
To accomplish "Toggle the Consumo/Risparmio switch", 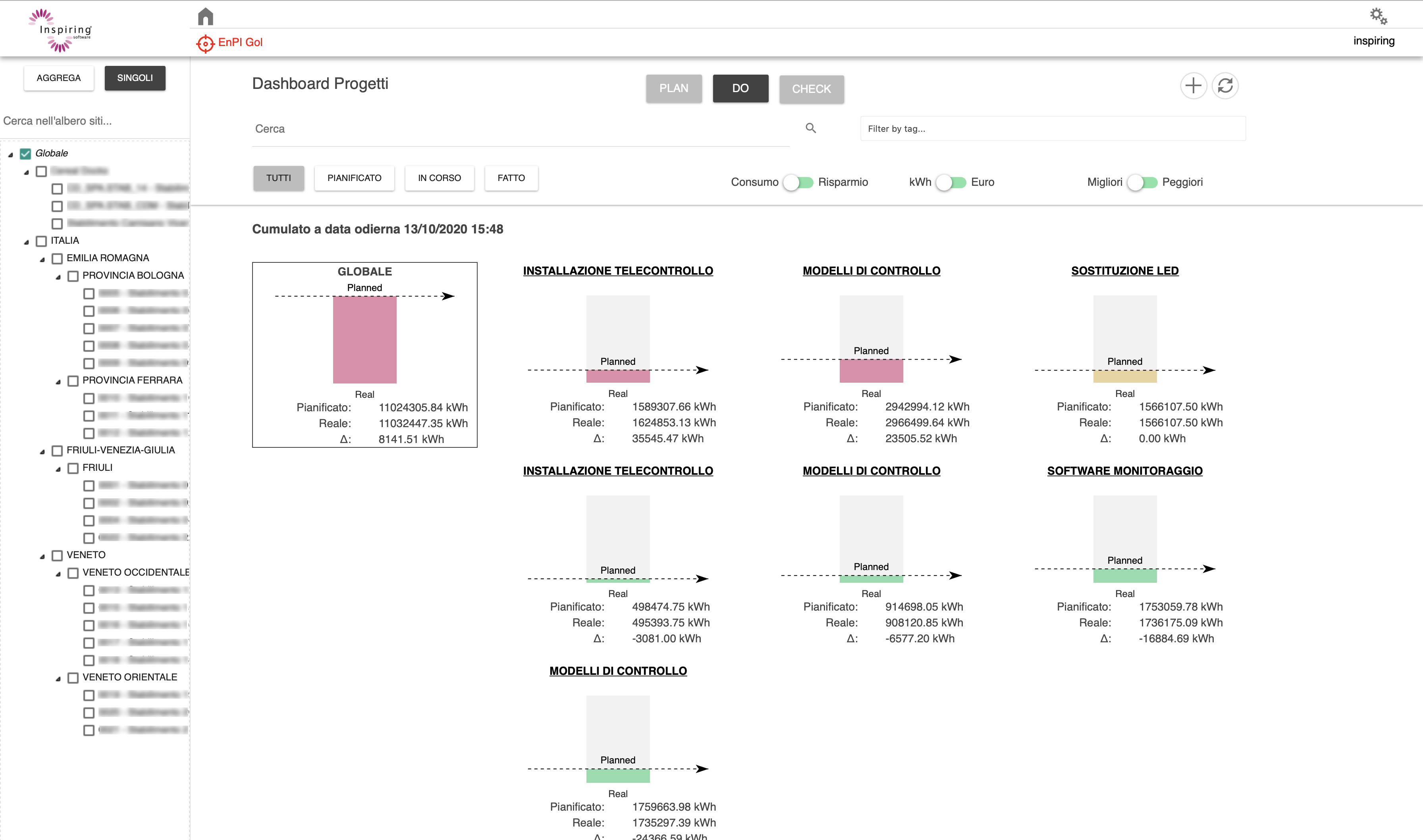I will (798, 182).
